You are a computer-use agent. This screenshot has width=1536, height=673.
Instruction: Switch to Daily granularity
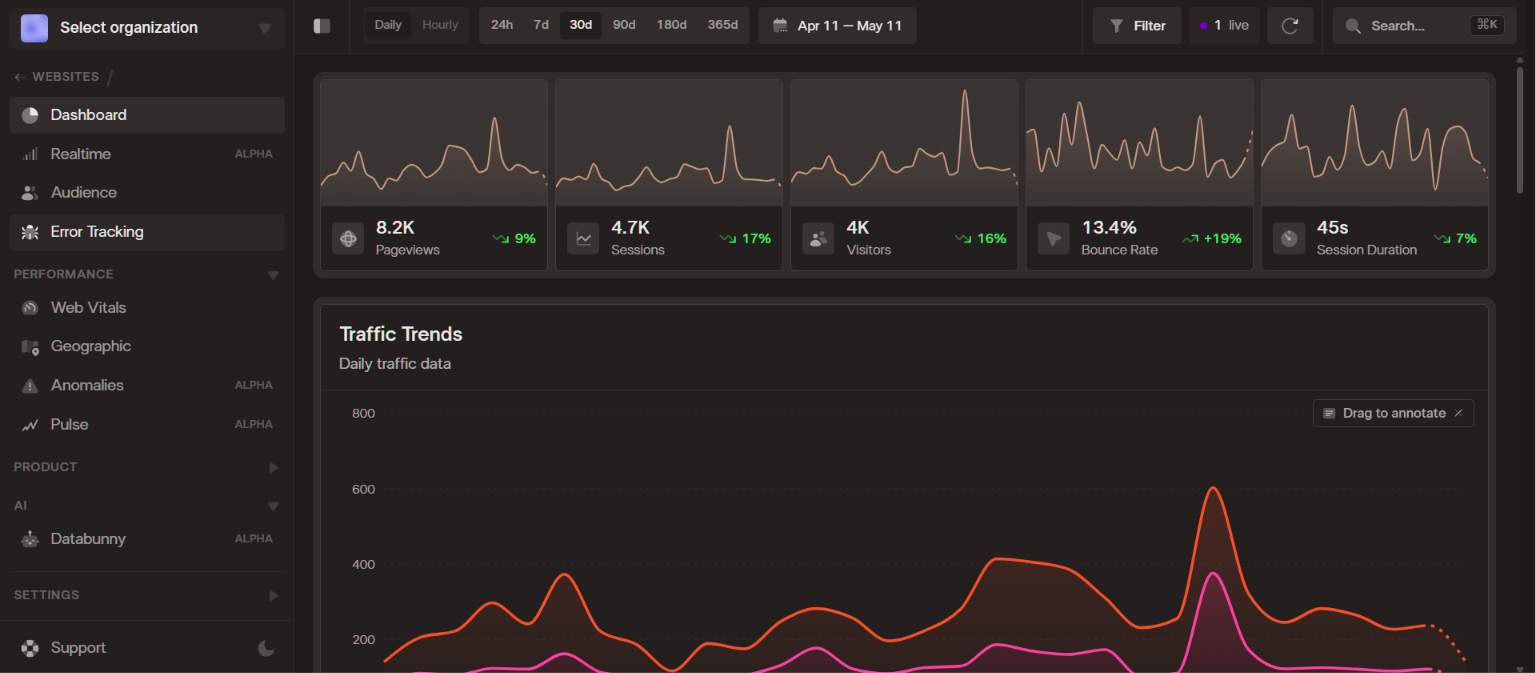pos(388,25)
